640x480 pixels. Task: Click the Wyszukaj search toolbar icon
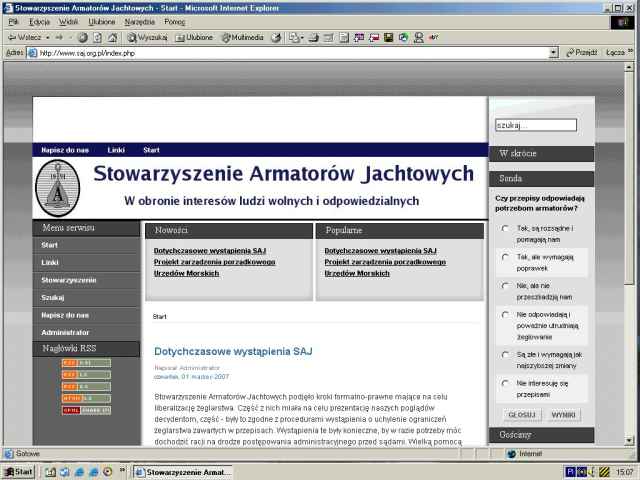tap(146, 37)
